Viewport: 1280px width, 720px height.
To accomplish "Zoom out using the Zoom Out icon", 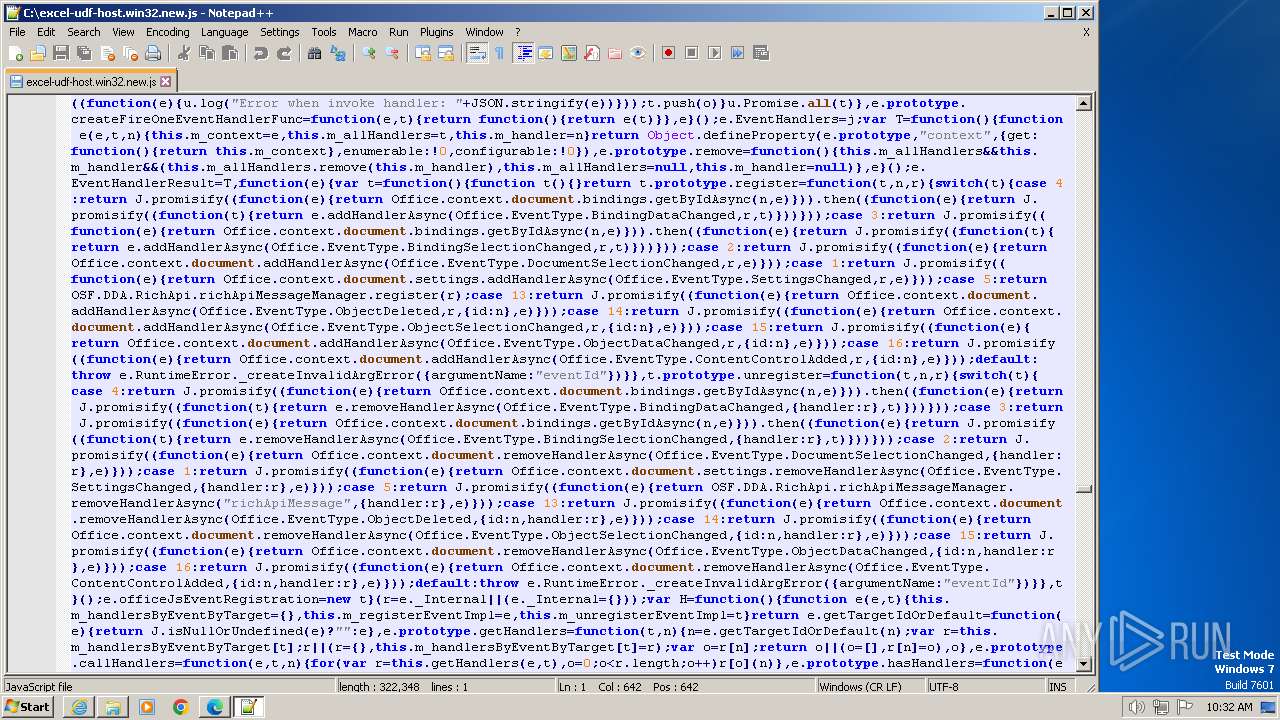I will [392, 53].
